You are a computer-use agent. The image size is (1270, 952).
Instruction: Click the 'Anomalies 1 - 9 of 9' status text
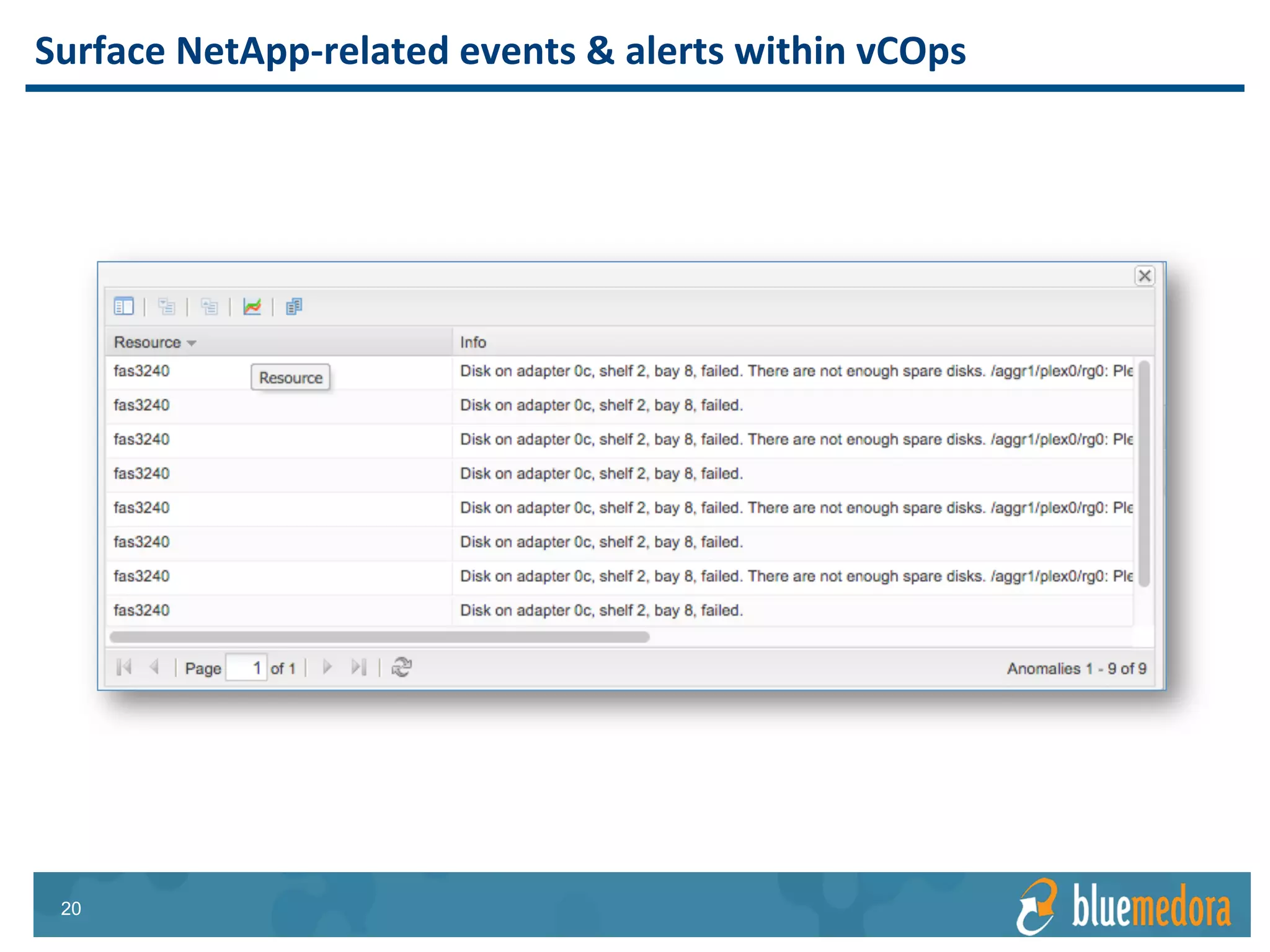point(1077,668)
